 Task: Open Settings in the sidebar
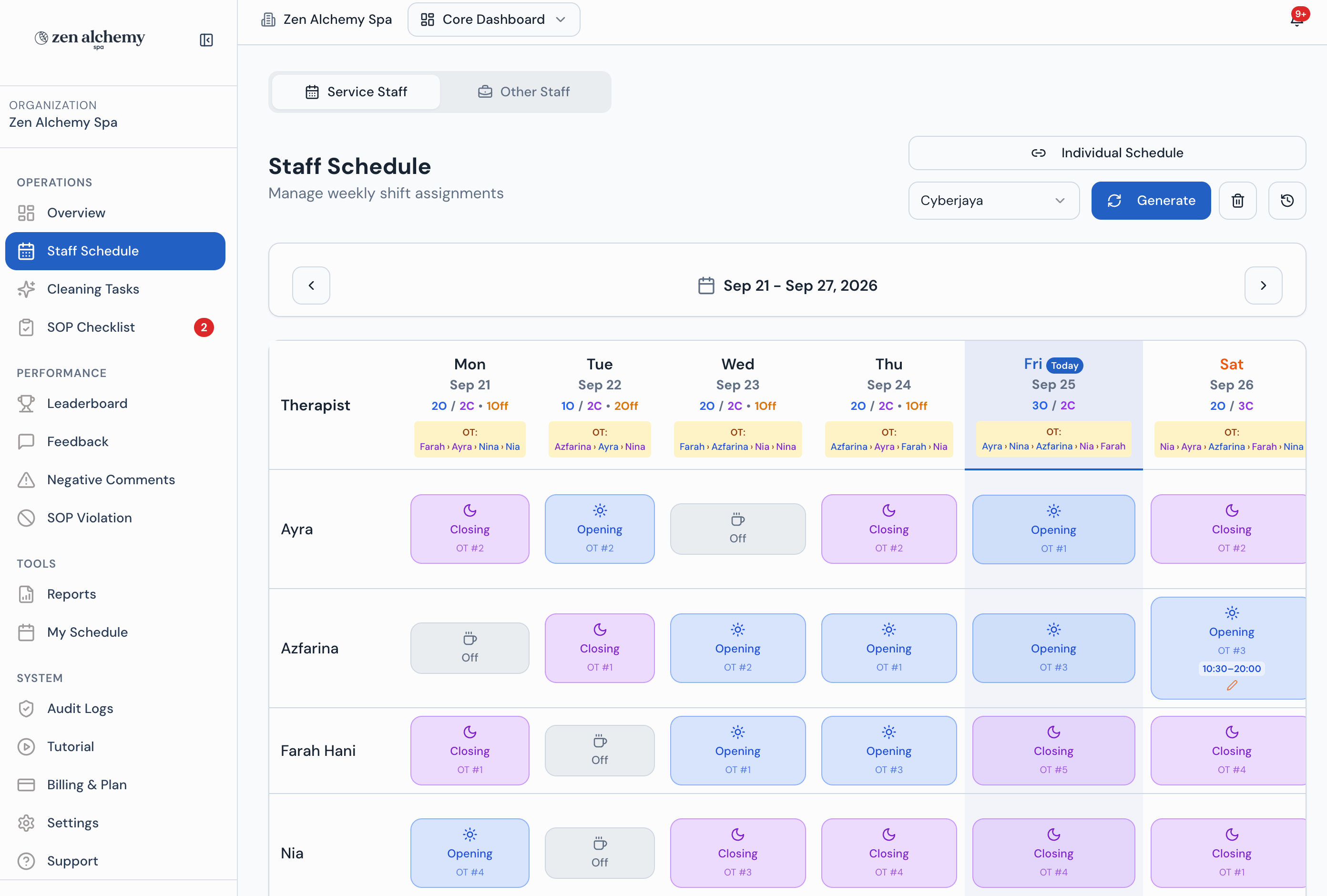pos(115,823)
